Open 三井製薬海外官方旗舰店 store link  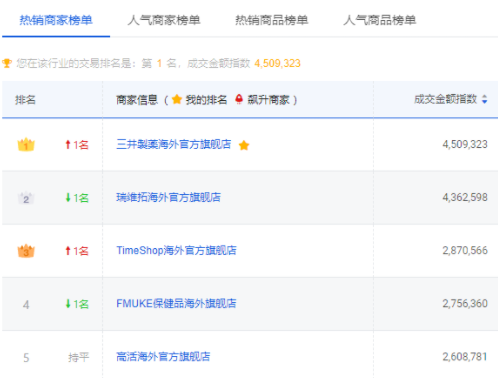pos(174,144)
